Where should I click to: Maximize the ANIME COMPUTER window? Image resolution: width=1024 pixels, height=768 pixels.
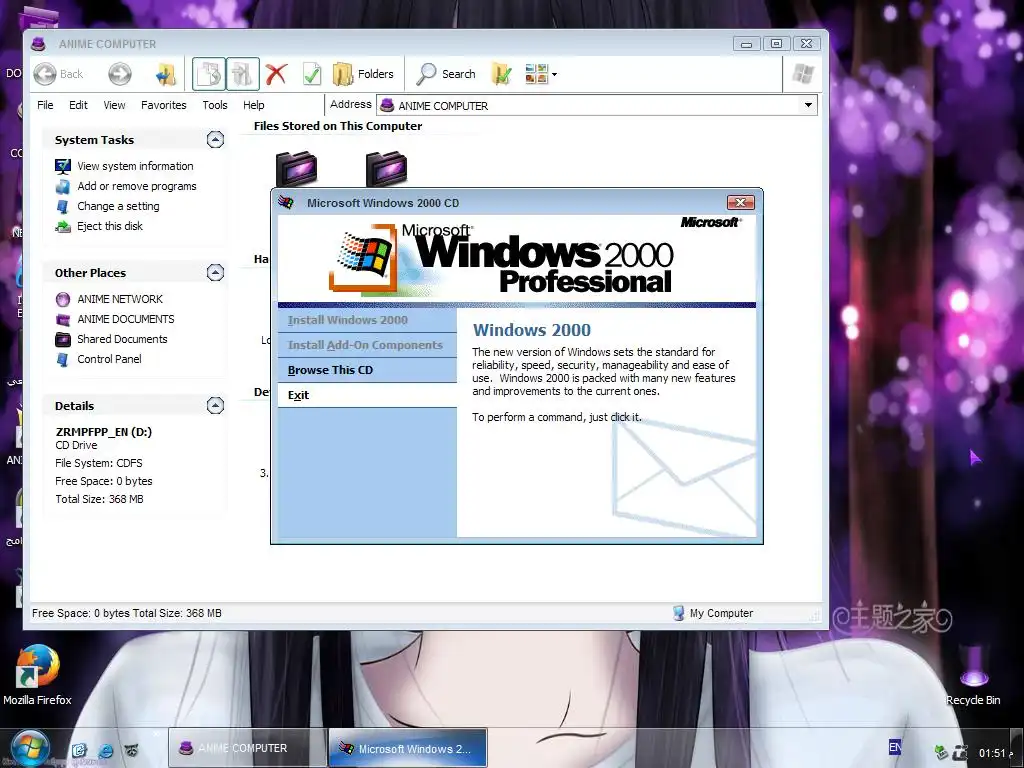click(x=776, y=44)
